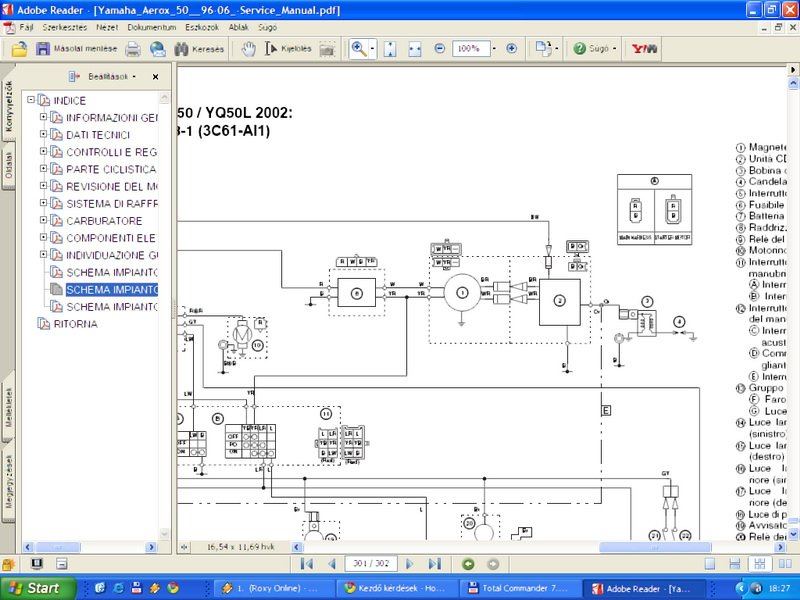
Task: Open the Szerkesztés menu
Action: pyautogui.click(x=65, y=27)
